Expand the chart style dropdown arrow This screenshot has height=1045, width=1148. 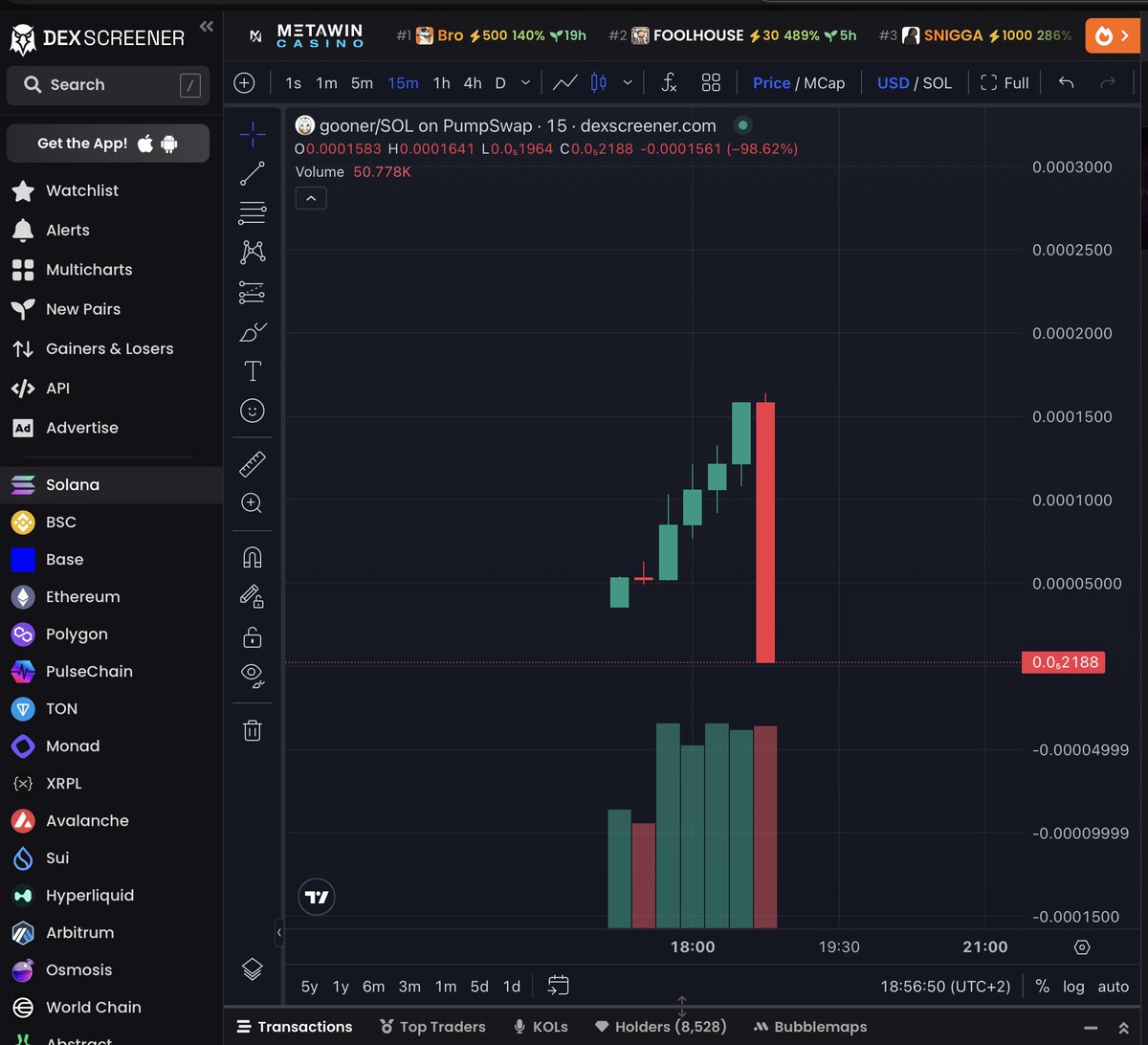point(628,83)
